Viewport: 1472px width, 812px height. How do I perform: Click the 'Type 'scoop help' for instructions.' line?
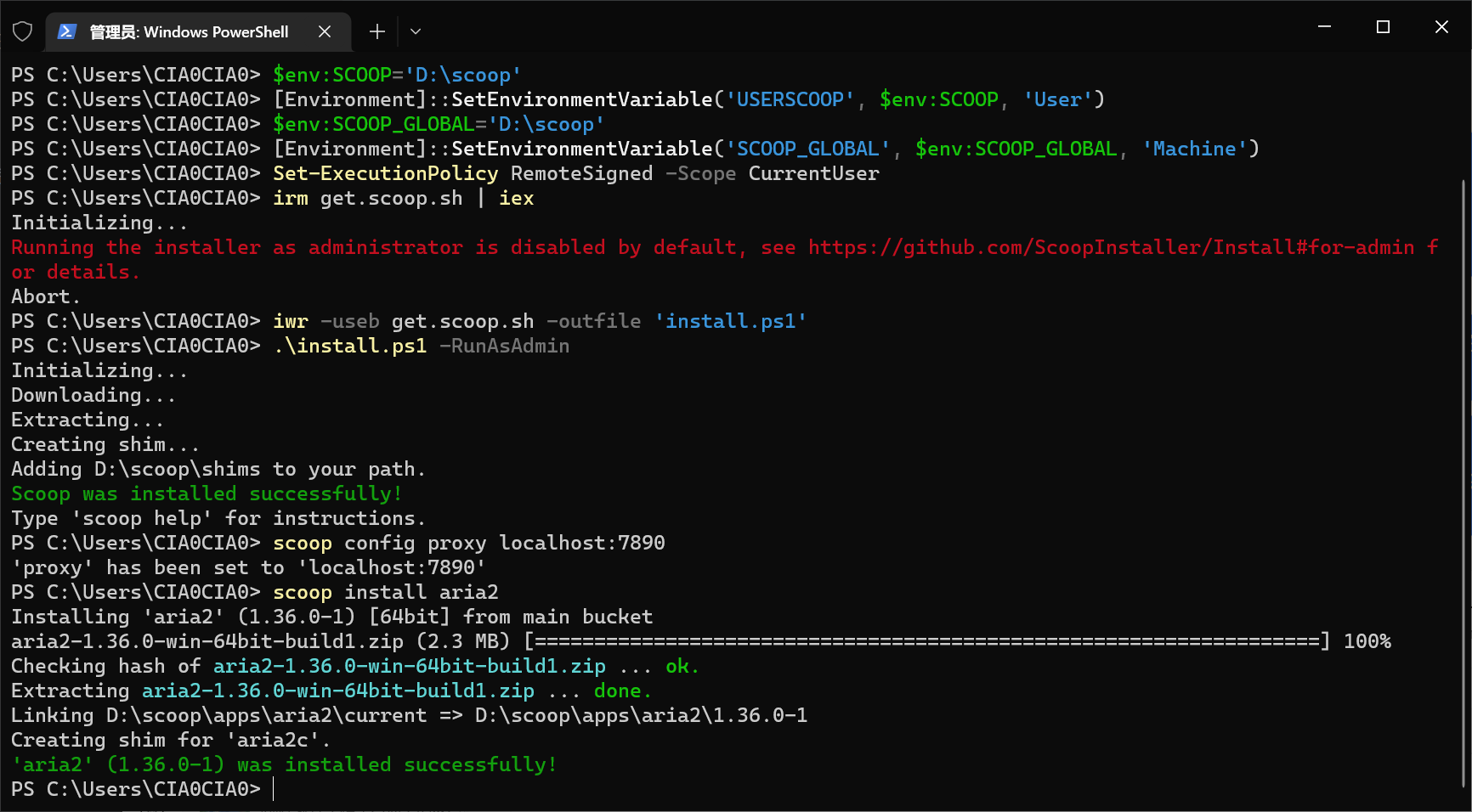[218, 518]
